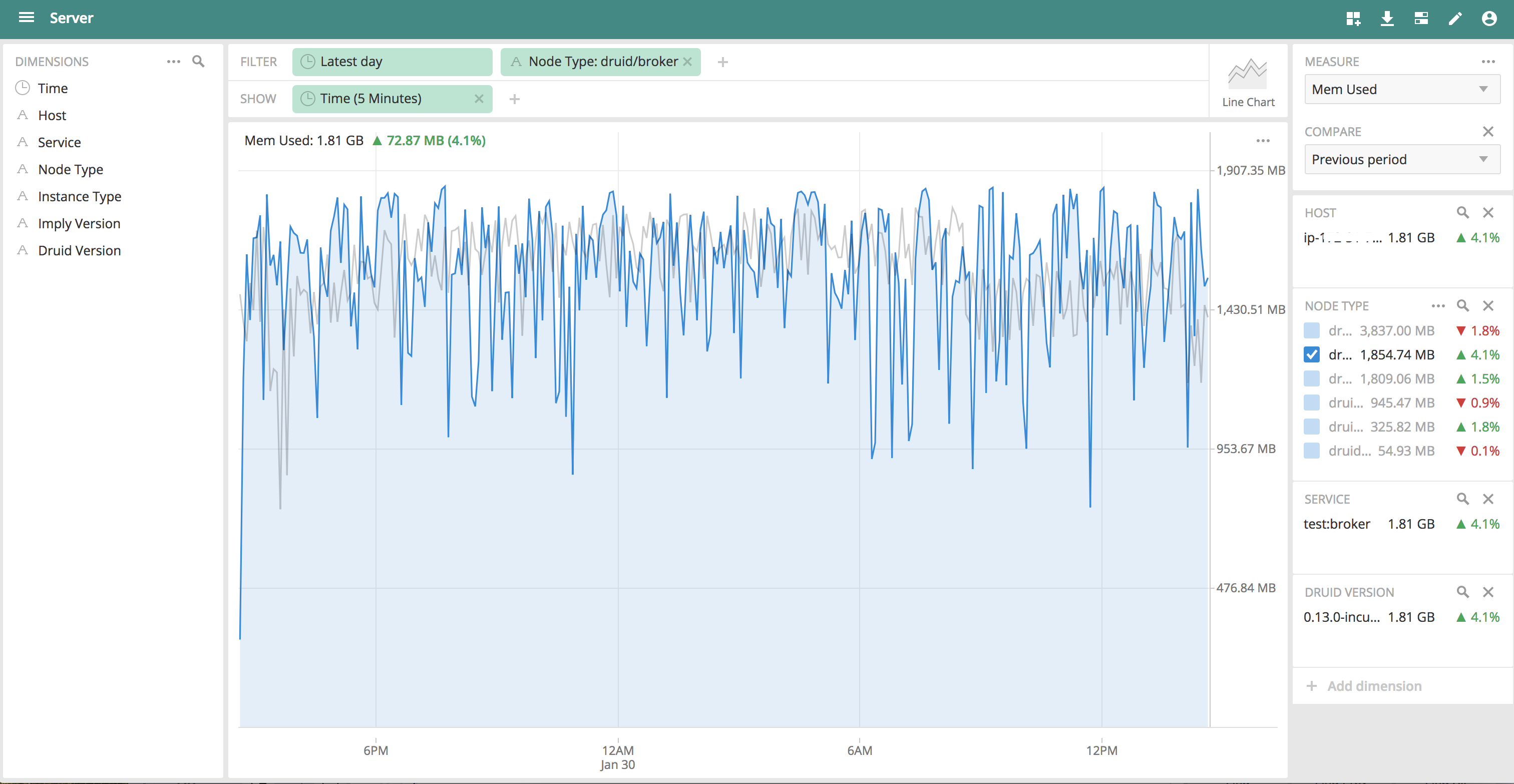This screenshot has height=784, width=1514.
Task: Open the user account icon
Action: (1489, 18)
